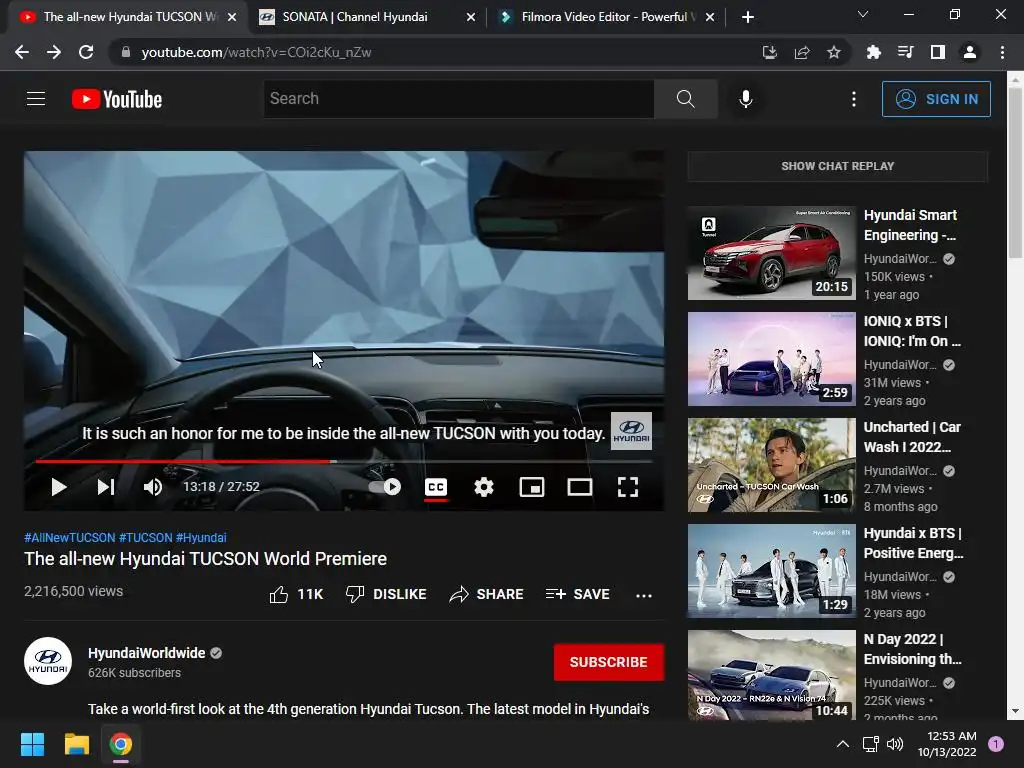Image resolution: width=1024 pixels, height=768 pixels.
Task: Open Uncharted Car Wash video thumbnail
Action: tap(771, 465)
